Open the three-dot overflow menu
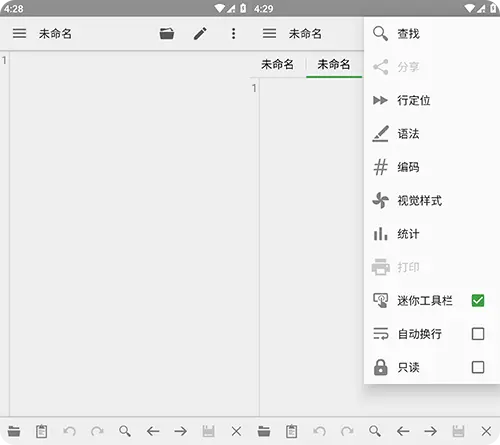The image size is (500, 445). [233, 33]
